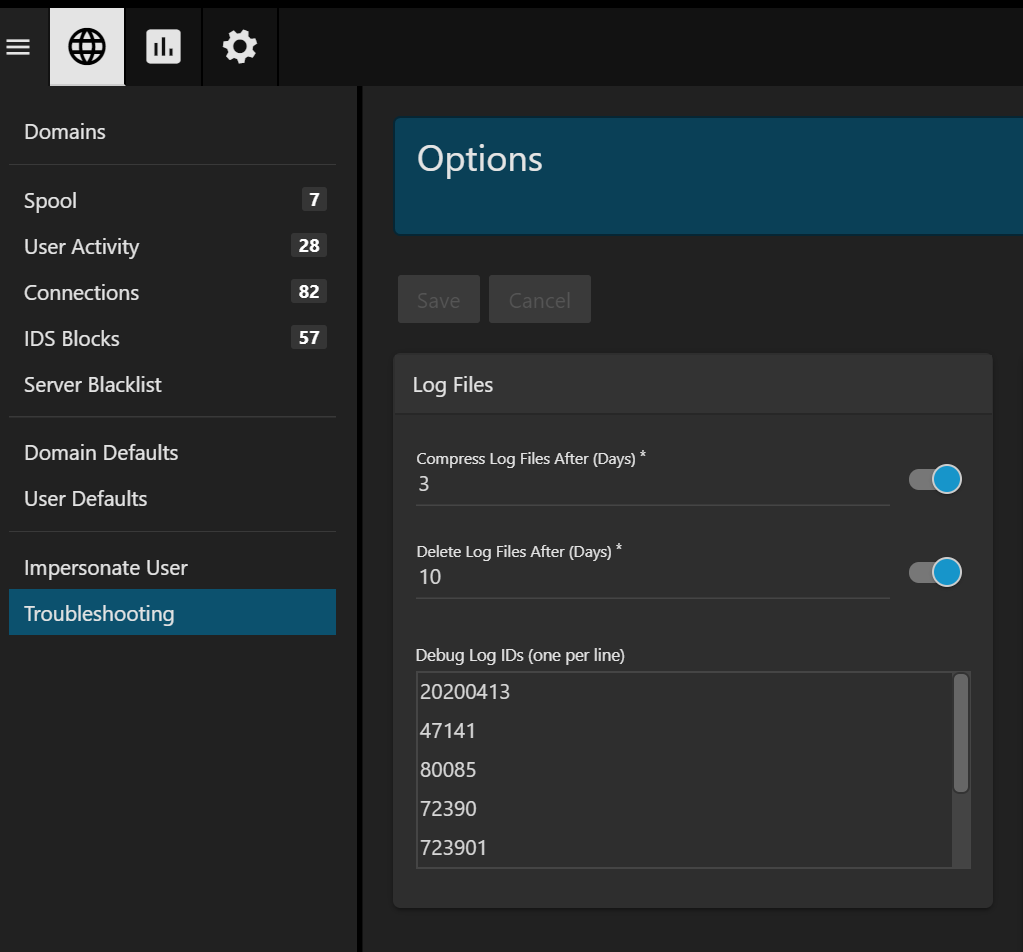Click the Debug Log IDs text area
1023x952 pixels.
(684, 769)
